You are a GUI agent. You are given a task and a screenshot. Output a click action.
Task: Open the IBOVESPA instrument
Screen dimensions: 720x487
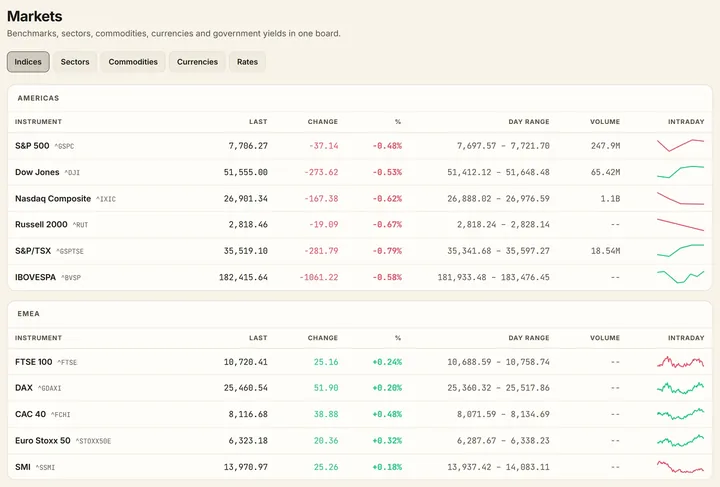tap(35, 277)
